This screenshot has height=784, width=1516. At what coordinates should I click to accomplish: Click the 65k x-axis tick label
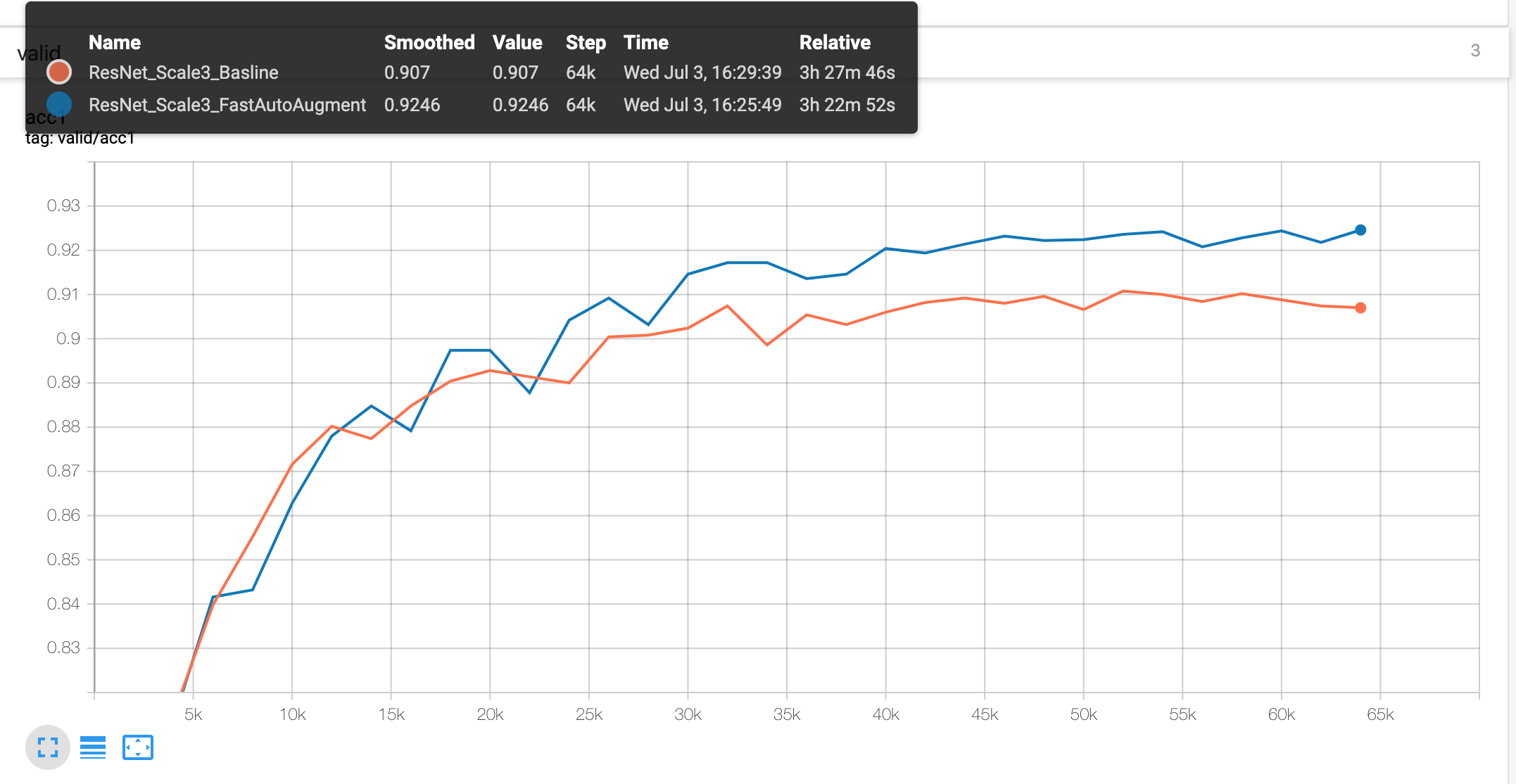click(x=1380, y=715)
